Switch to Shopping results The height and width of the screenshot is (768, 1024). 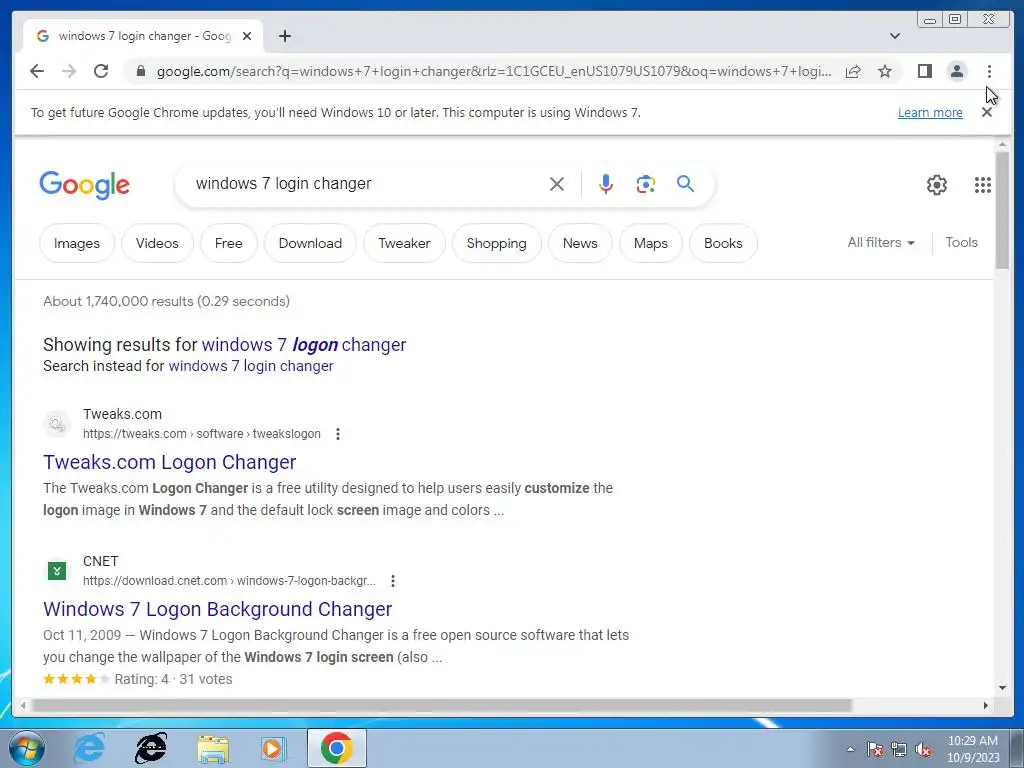[x=496, y=243]
